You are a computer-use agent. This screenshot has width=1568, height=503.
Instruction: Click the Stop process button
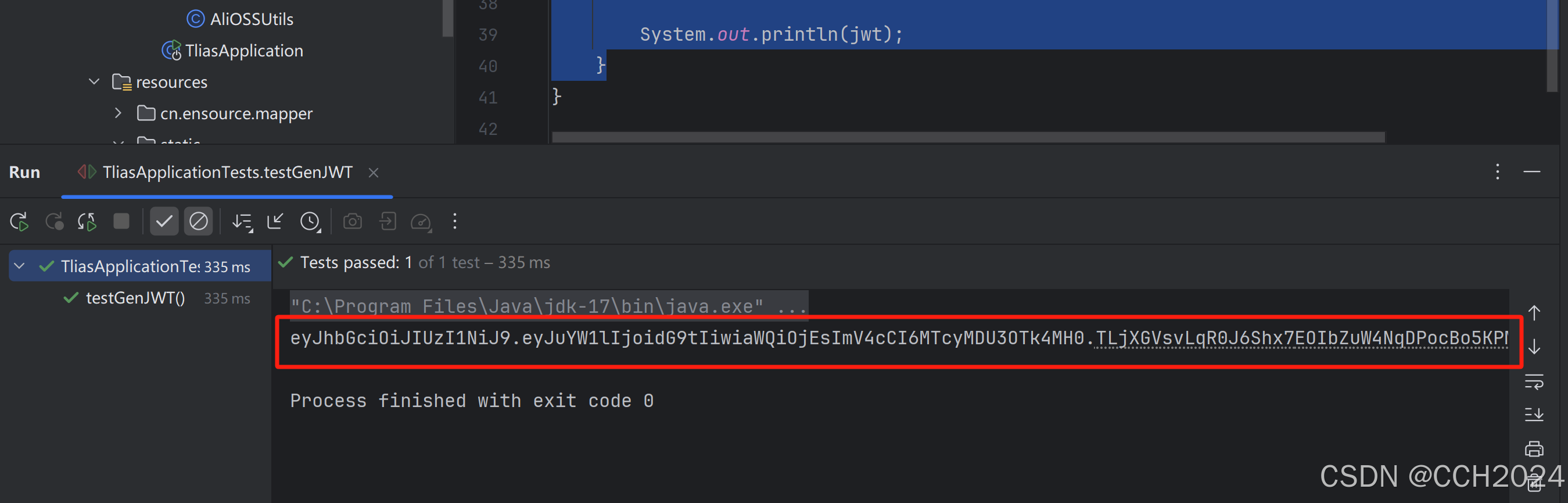[x=121, y=221]
